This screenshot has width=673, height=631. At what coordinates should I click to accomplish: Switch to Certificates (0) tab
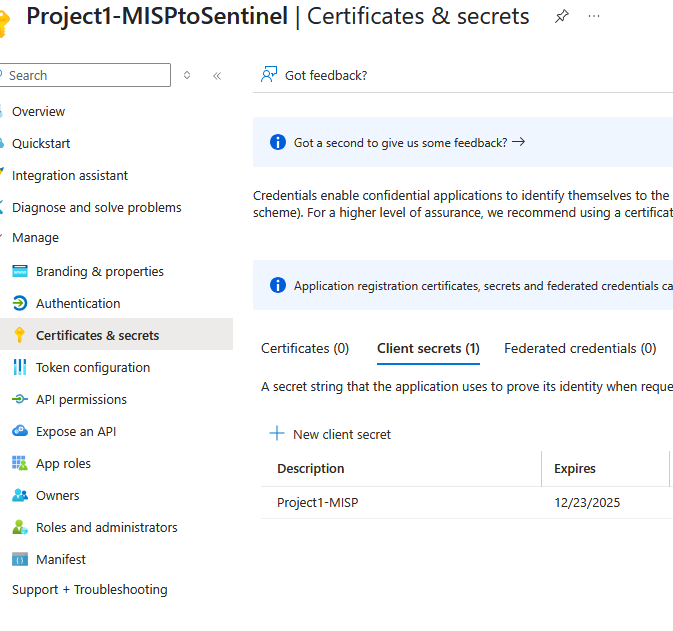tap(305, 349)
